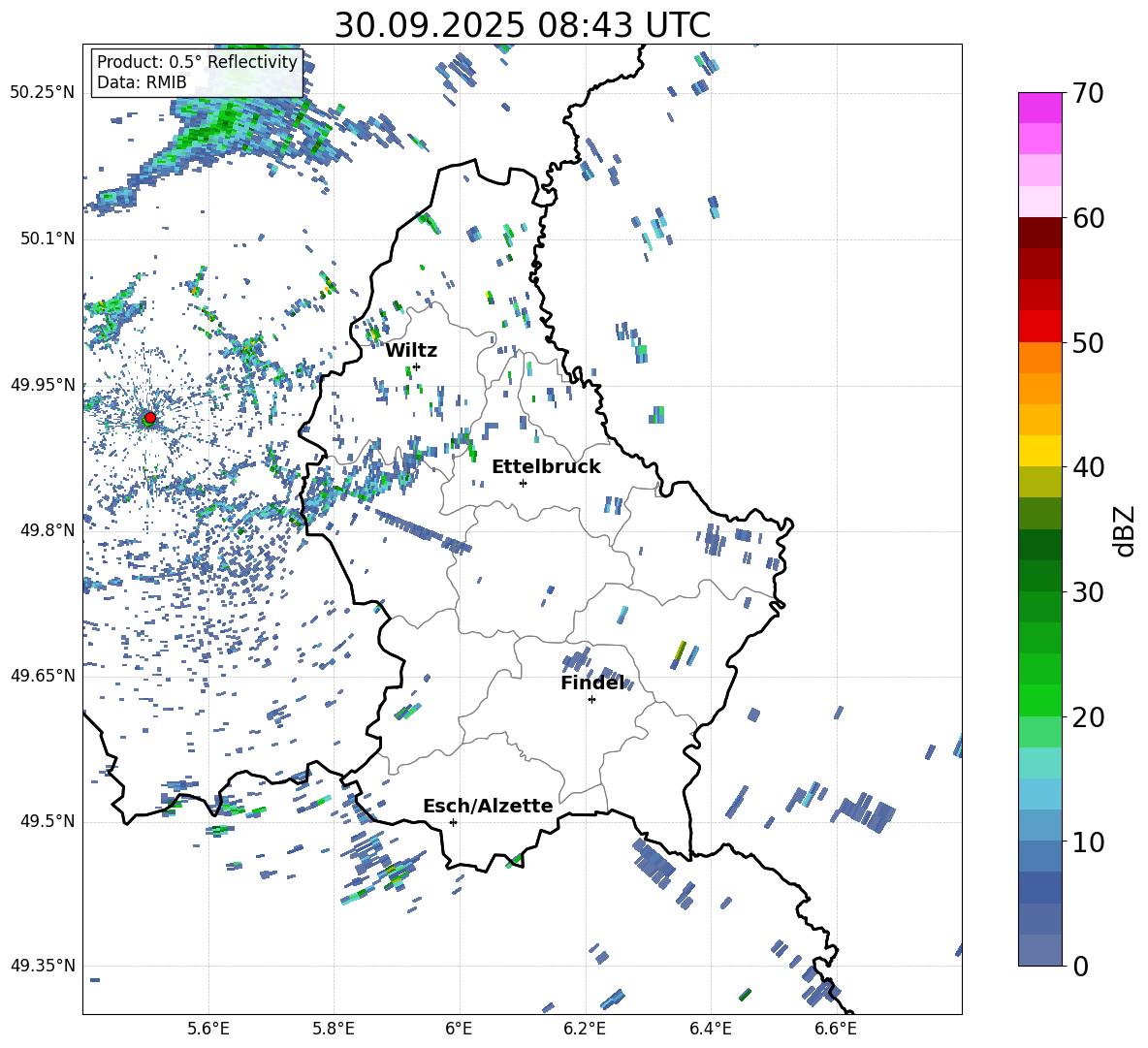1148x1048 pixels.
Task: Click the 49.35°N latitude tick label
Action: 42,966
